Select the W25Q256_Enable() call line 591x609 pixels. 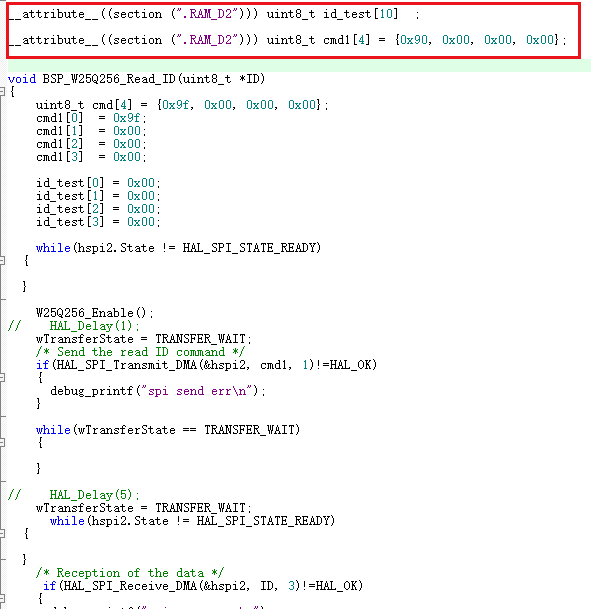95,313
